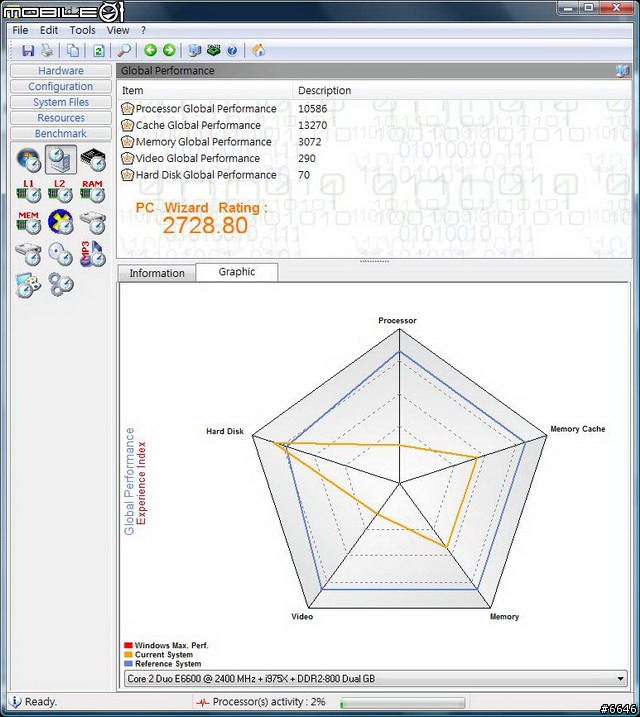
Task: Click red Windows Max. Perf. legend swatch
Action: [128, 645]
